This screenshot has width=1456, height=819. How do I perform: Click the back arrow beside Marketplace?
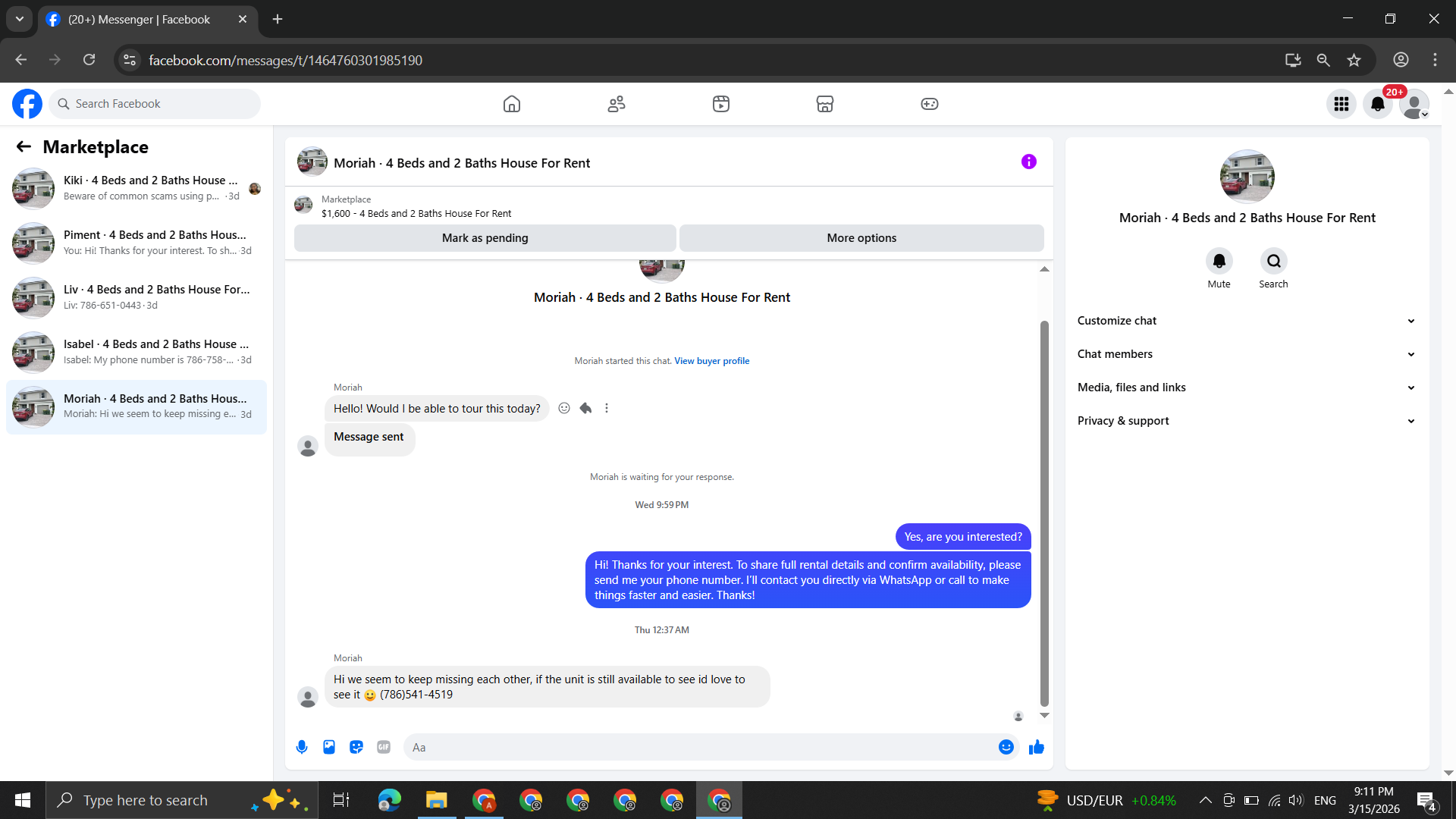point(24,146)
